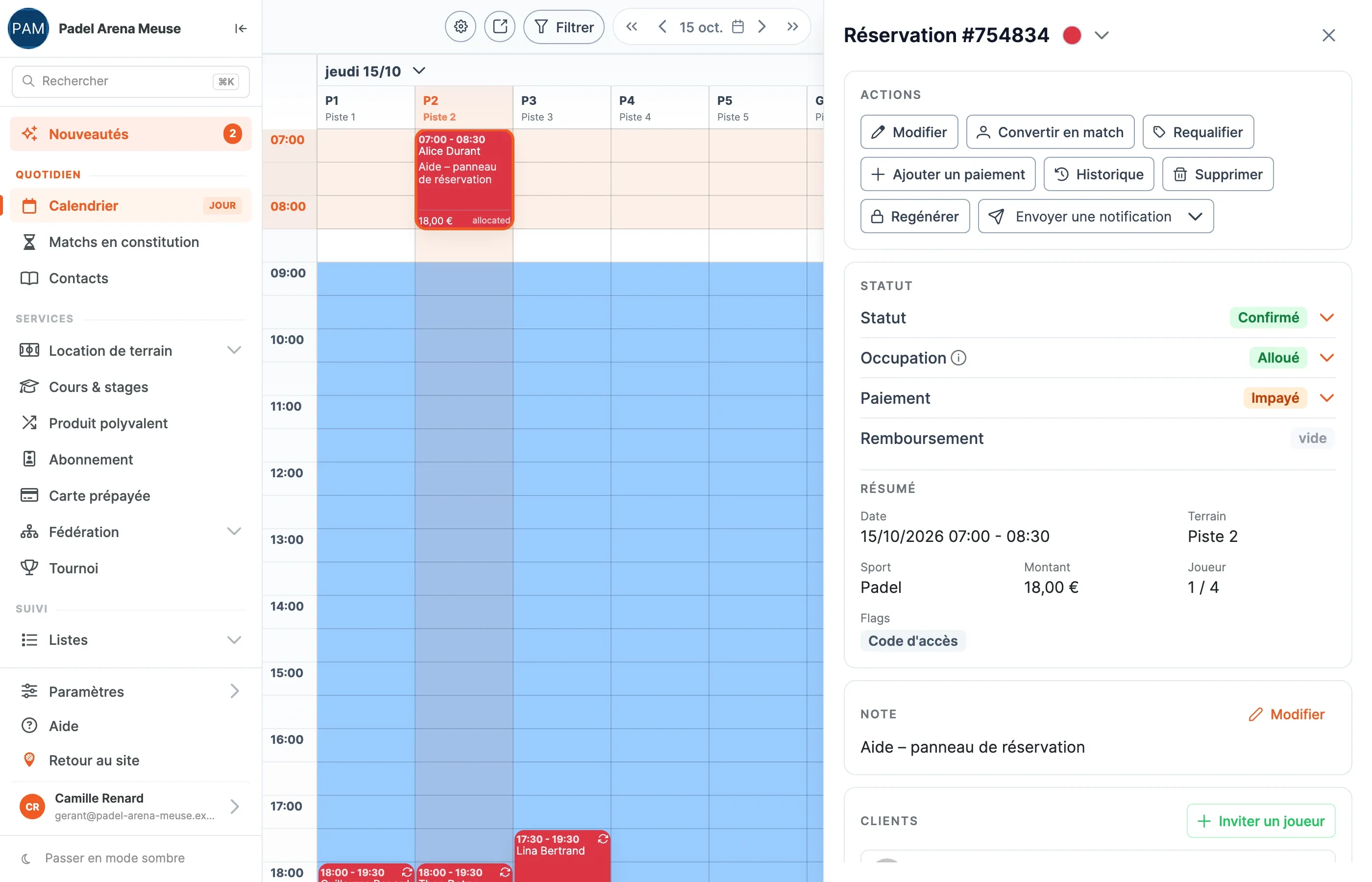Click the Rechercher search field
Screen dimensions: 1372x882
coord(130,81)
